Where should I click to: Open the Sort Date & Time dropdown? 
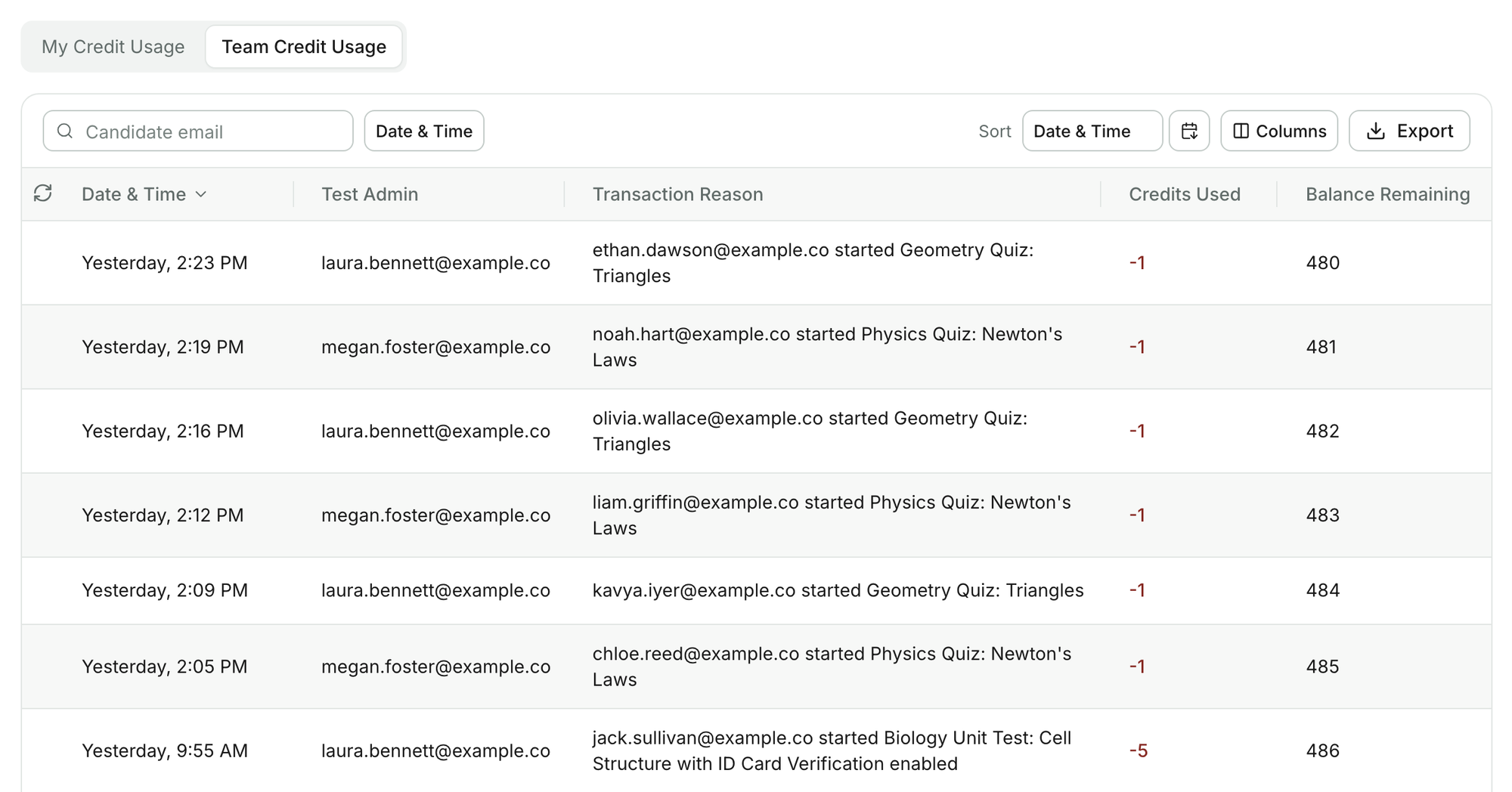coord(1092,131)
